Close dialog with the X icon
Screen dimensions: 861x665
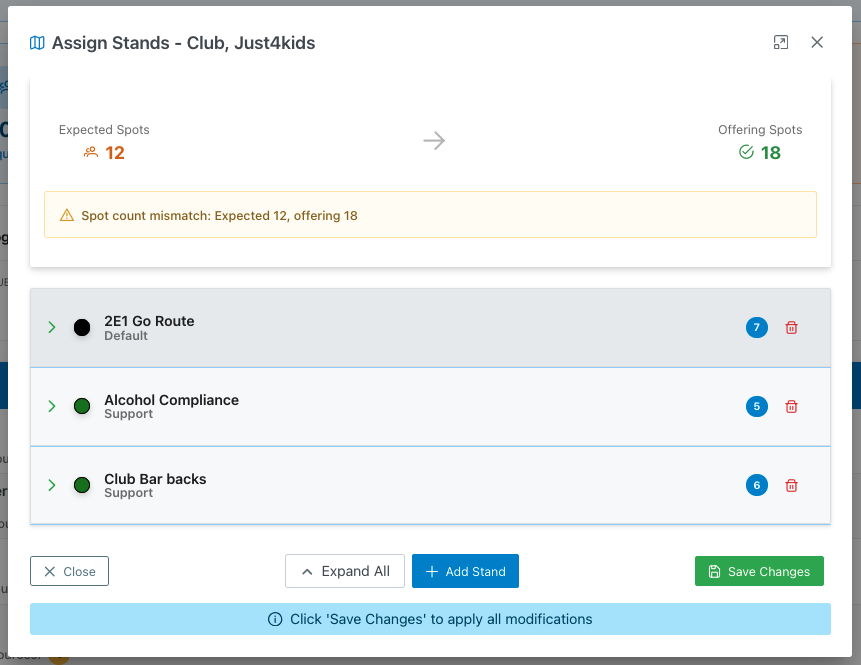817,42
